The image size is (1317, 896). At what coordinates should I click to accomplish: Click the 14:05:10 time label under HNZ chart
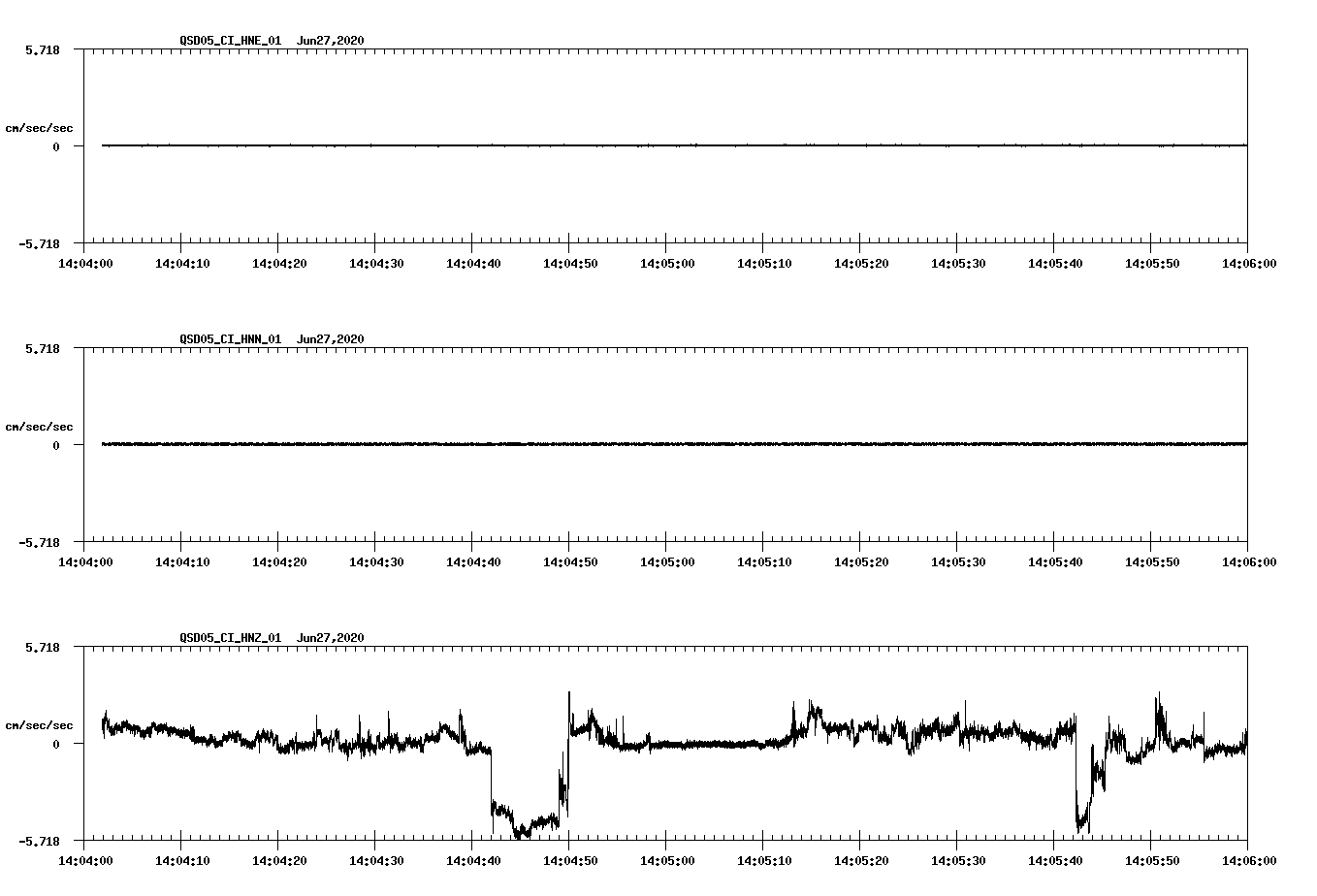tap(764, 860)
